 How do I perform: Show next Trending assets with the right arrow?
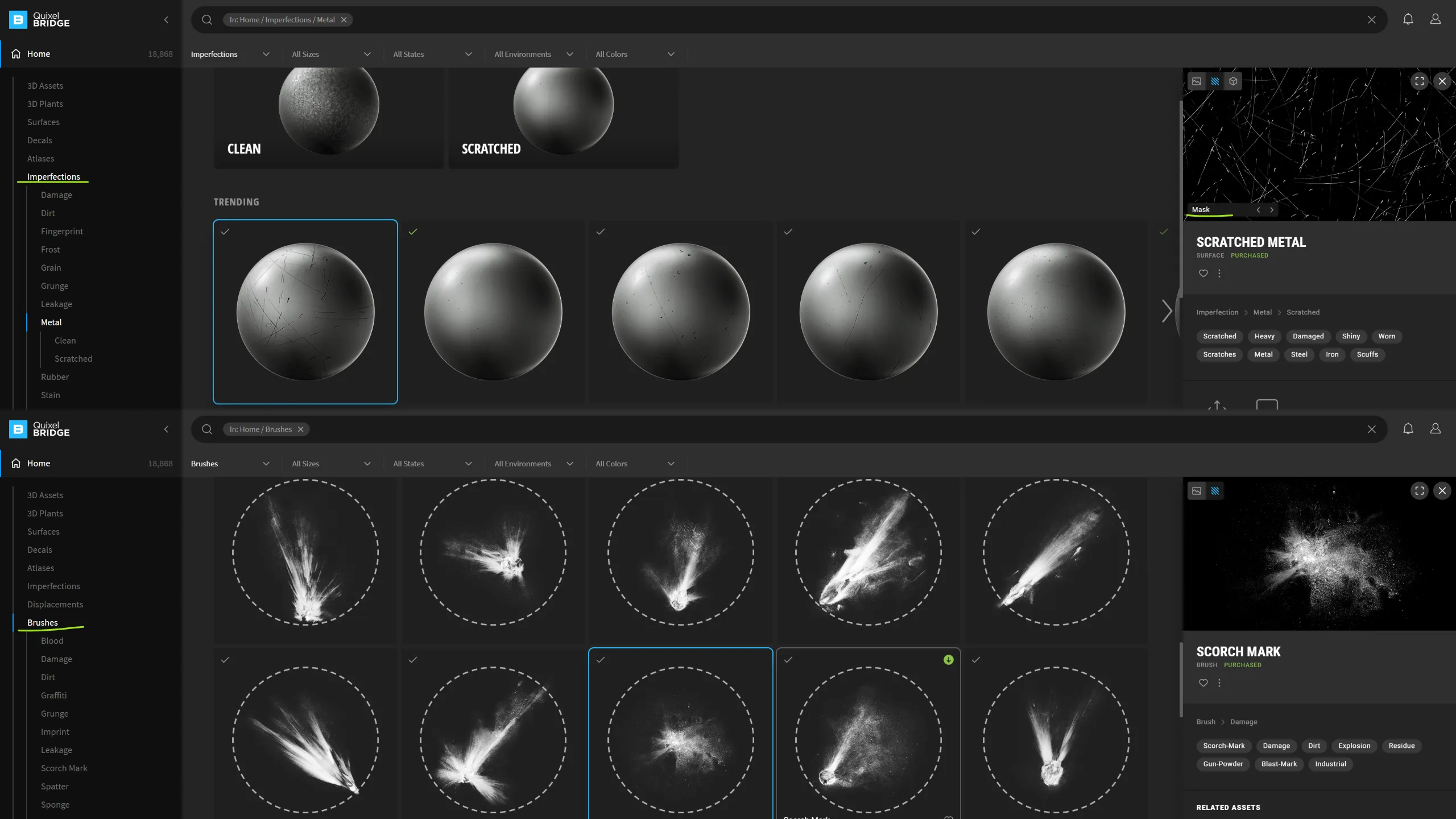tap(1167, 311)
